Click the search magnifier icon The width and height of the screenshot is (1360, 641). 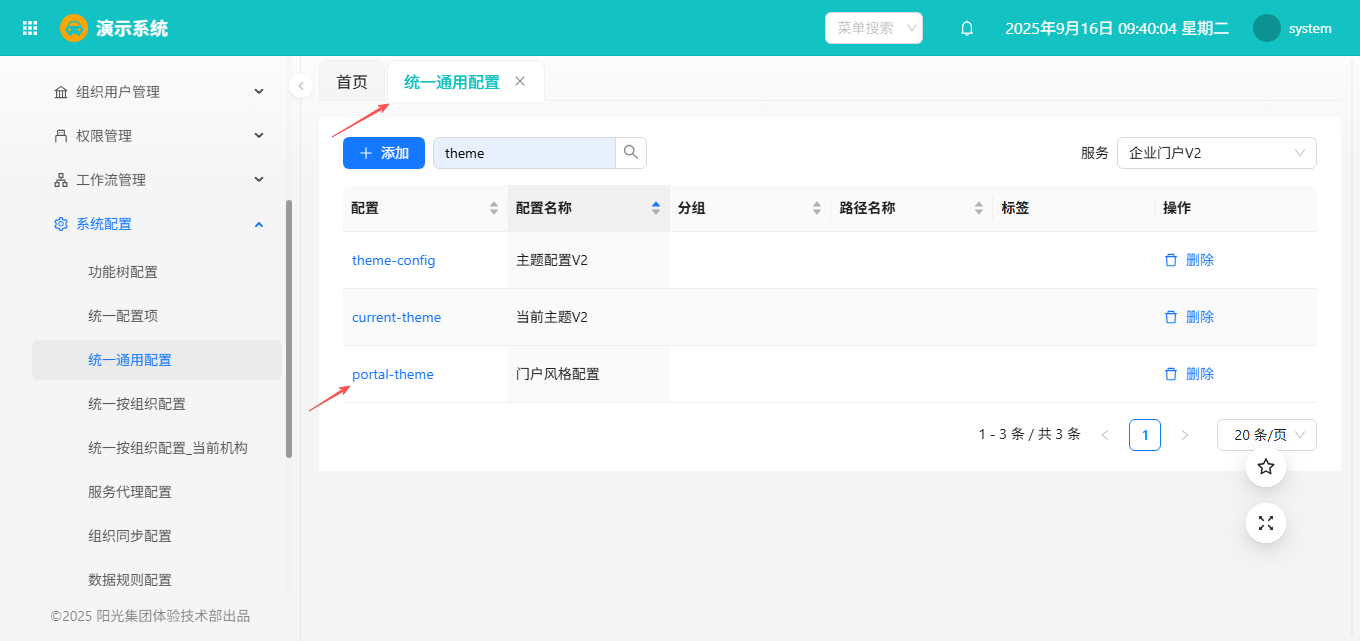(631, 153)
